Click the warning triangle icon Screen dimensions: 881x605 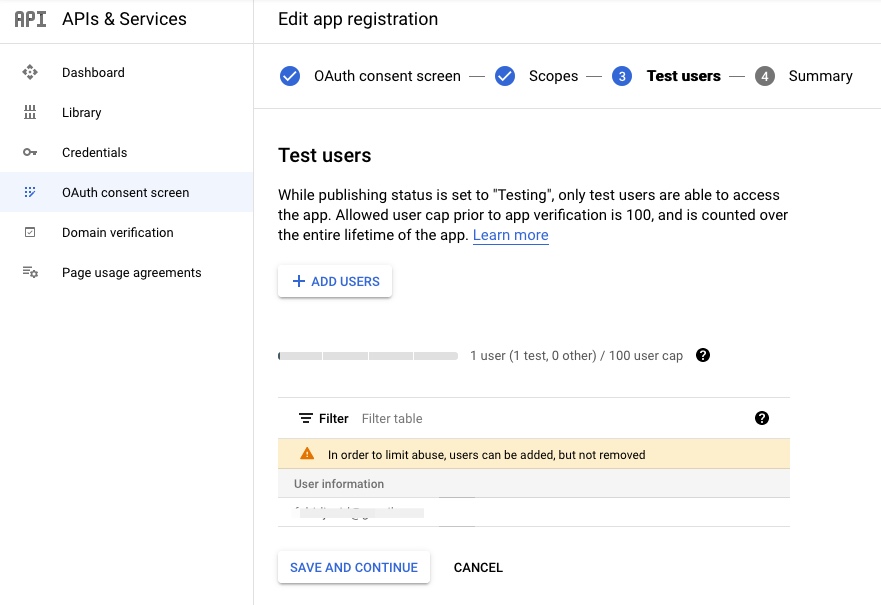[x=307, y=453]
